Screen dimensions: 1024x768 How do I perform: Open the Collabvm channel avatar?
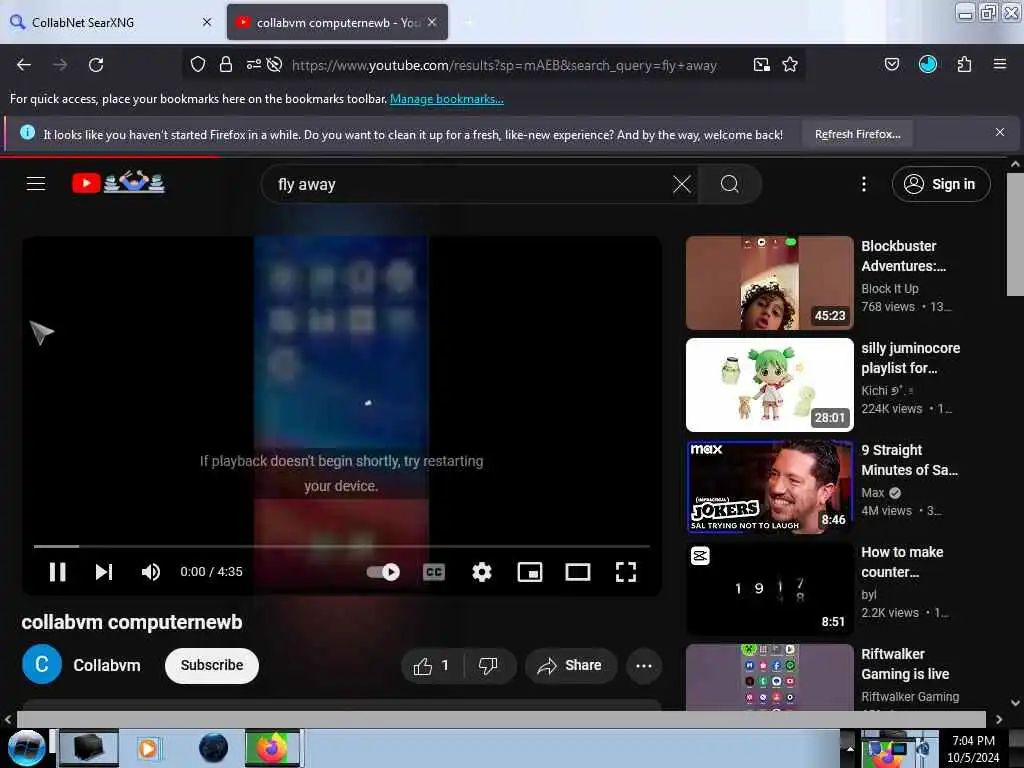tap(42, 664)
